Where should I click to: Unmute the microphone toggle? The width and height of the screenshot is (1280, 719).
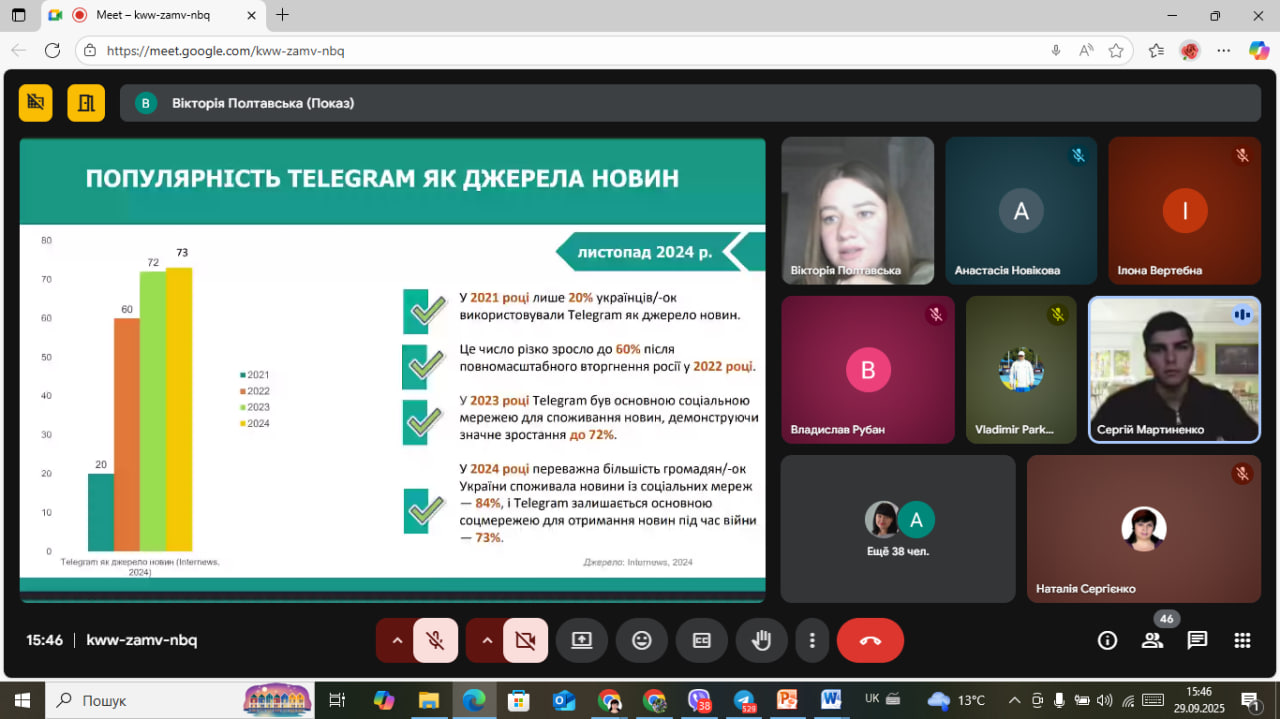(435, 641)
